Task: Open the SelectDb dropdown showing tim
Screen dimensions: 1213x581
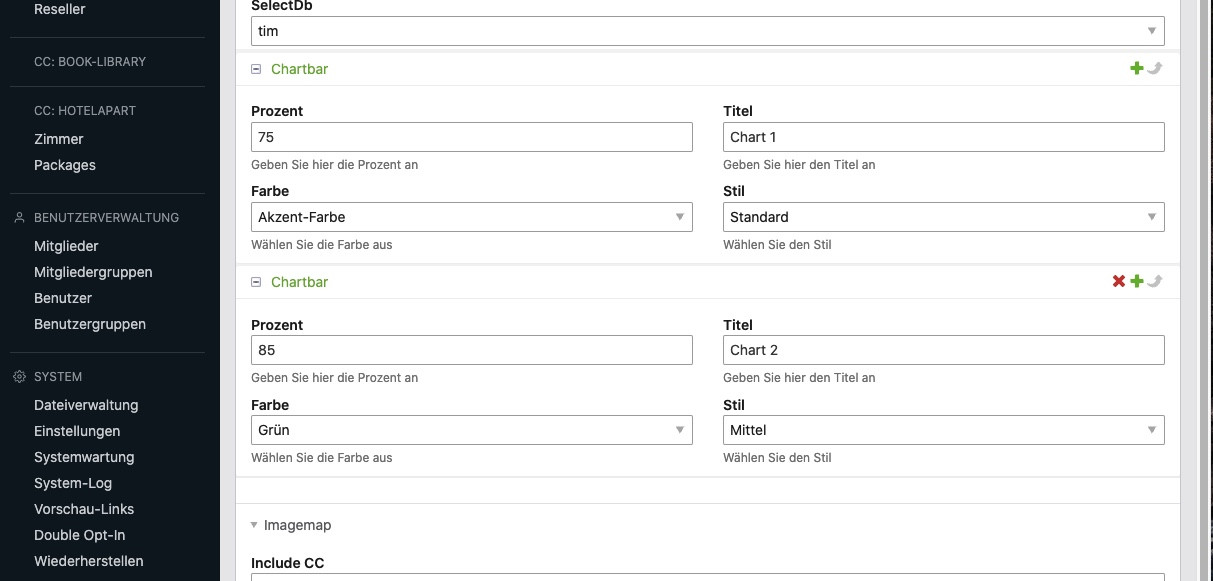Action: pos(707,31)
